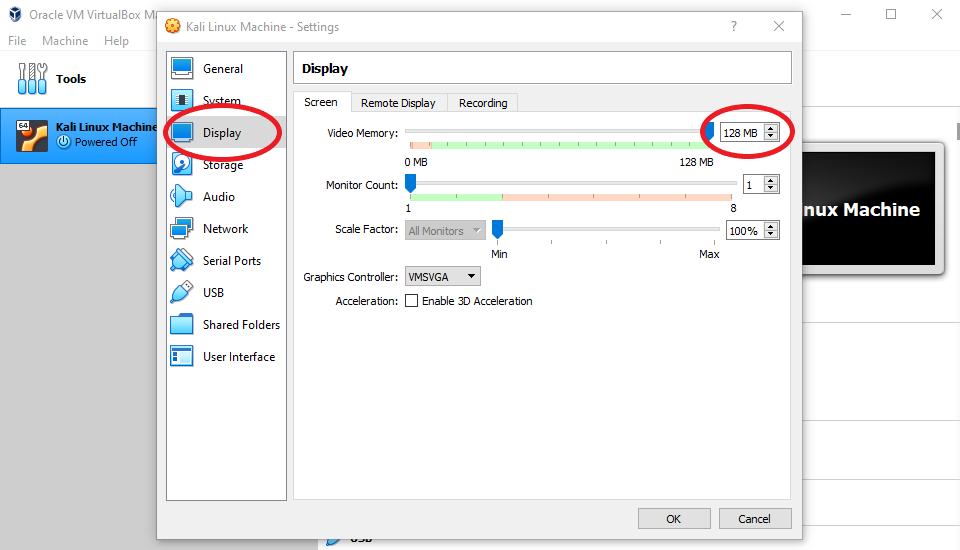This screenshot has width=960, height=550.
Task: Open the File menu in VirtualBox Manager
Action: click(x=17, y=40)
